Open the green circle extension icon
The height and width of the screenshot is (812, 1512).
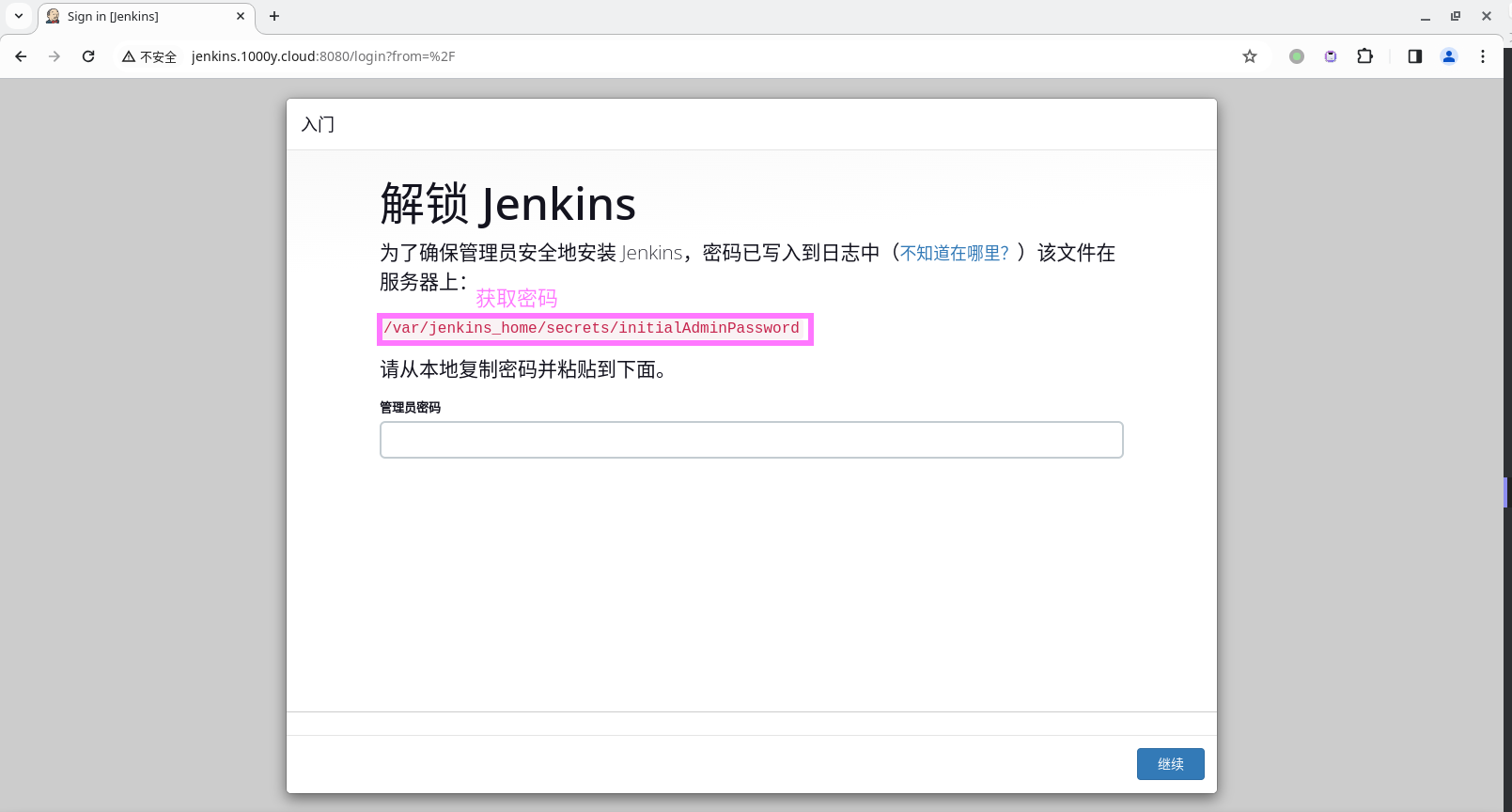(x=1297, y=56)
